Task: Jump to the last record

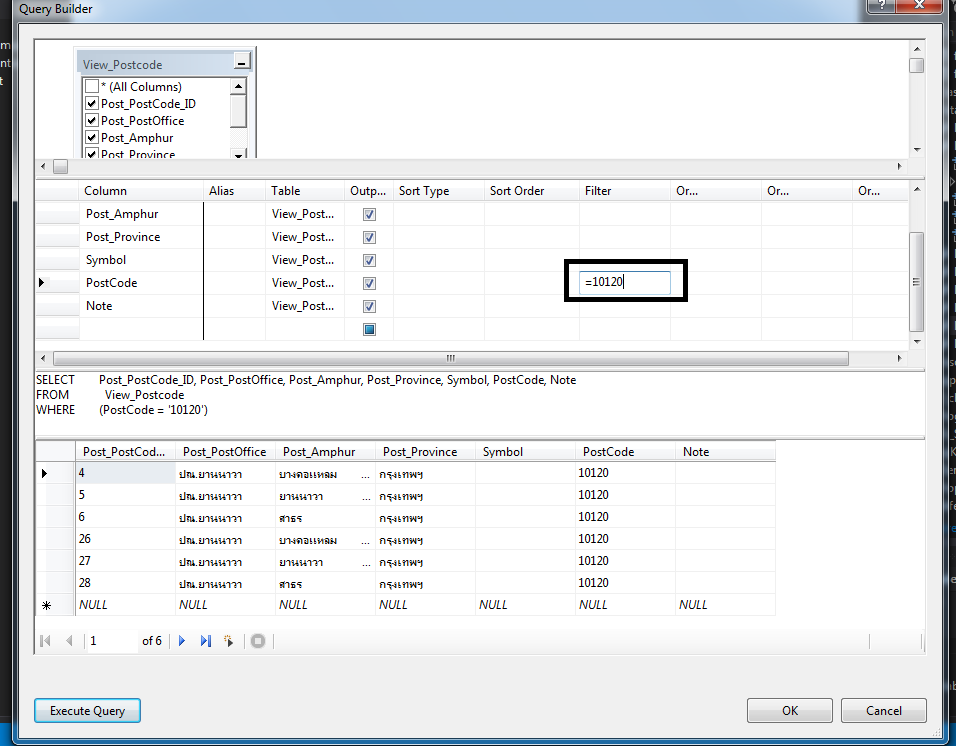Action: coord(206,641)
